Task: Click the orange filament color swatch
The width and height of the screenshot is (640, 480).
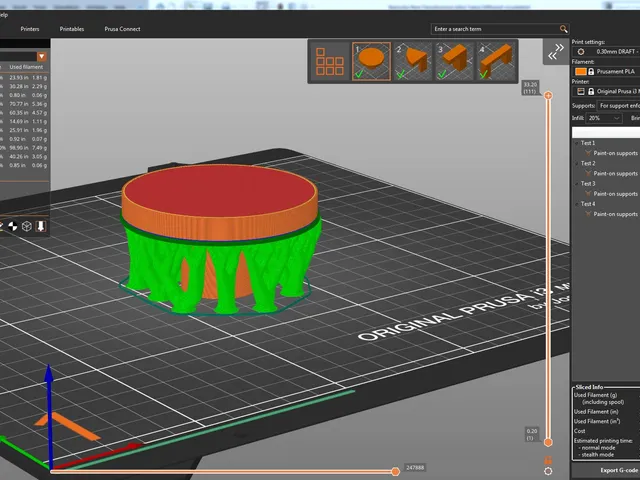Action: 580,71
